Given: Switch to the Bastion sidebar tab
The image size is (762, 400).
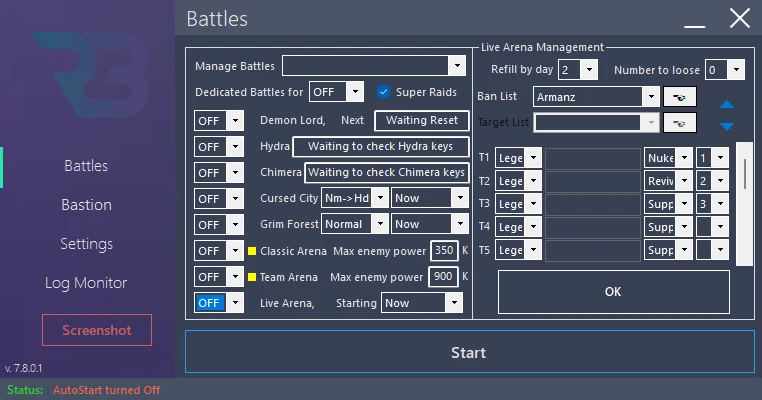Looking at the screenshot, I should point(86,205).
